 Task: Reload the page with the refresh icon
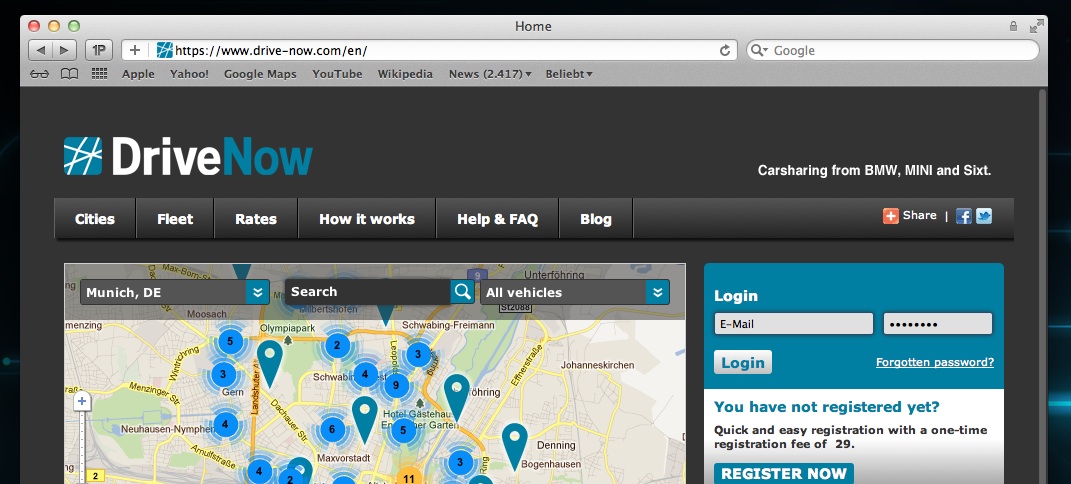[725, 50]
